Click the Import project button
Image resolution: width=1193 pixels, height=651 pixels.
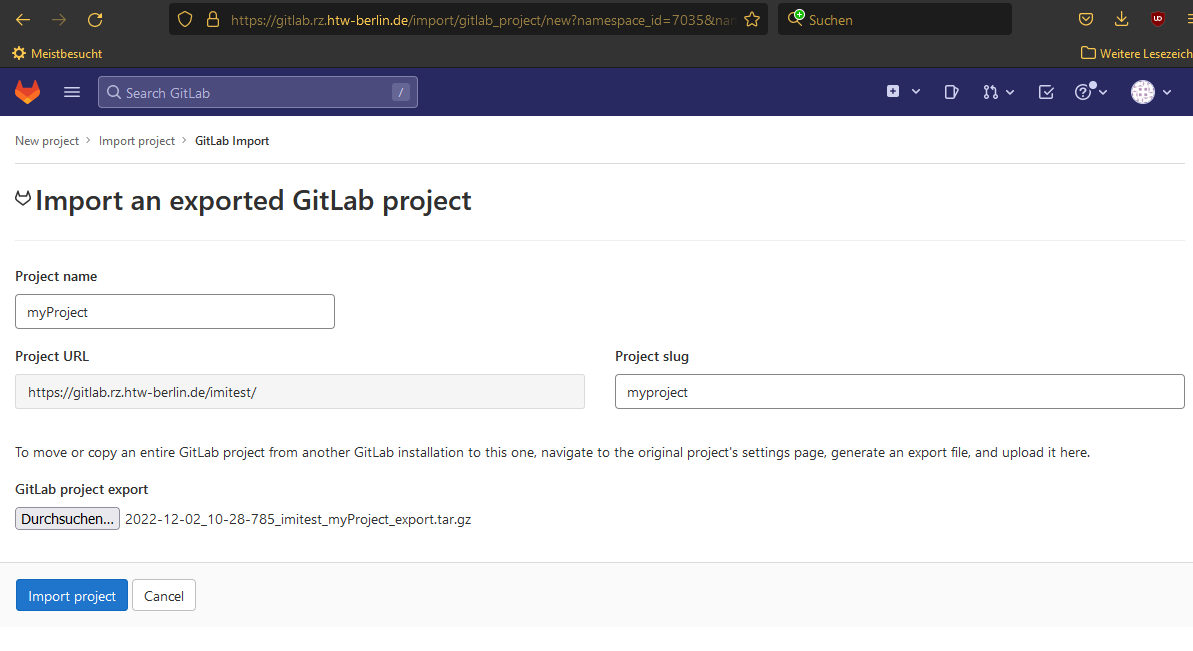(x=72, y=595)
